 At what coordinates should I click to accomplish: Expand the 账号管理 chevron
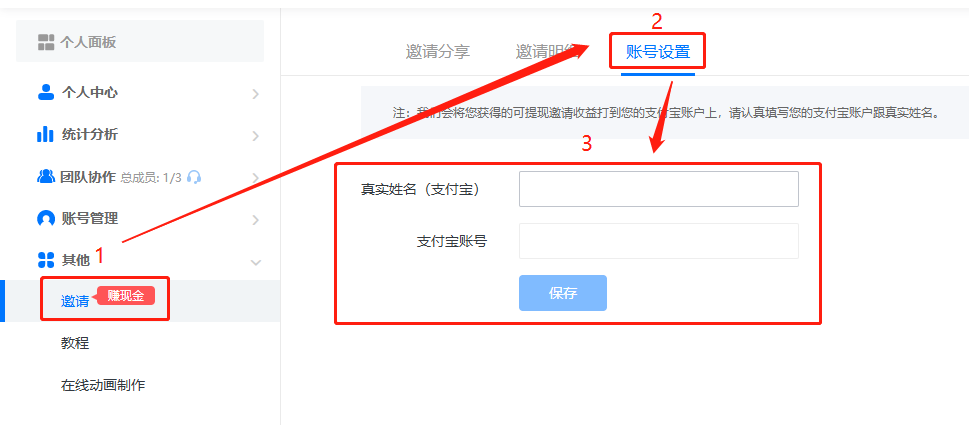(x=256, y=220)
